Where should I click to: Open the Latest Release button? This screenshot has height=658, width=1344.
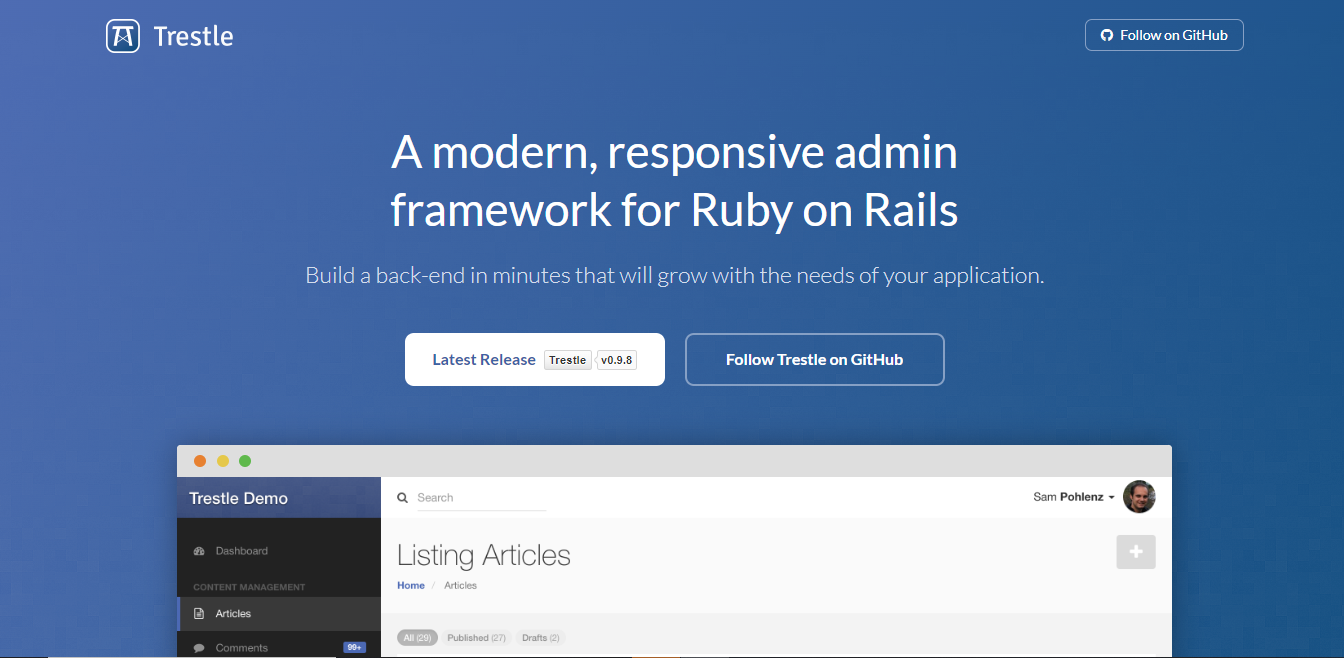coord(535,359)
